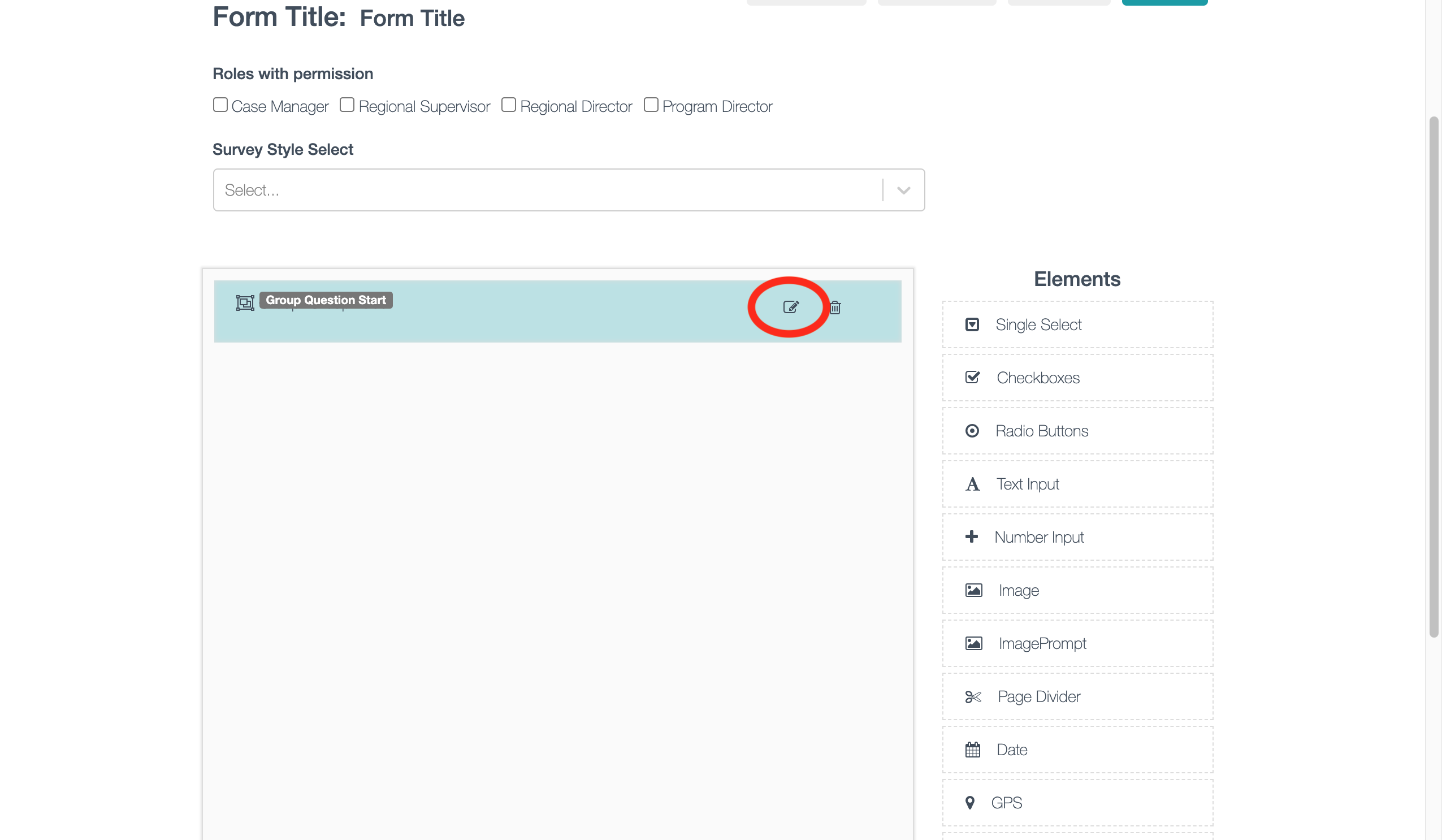Enable the Case Manager role checkbox
This screenshot has height=840, width=1442.
(220, 105)
